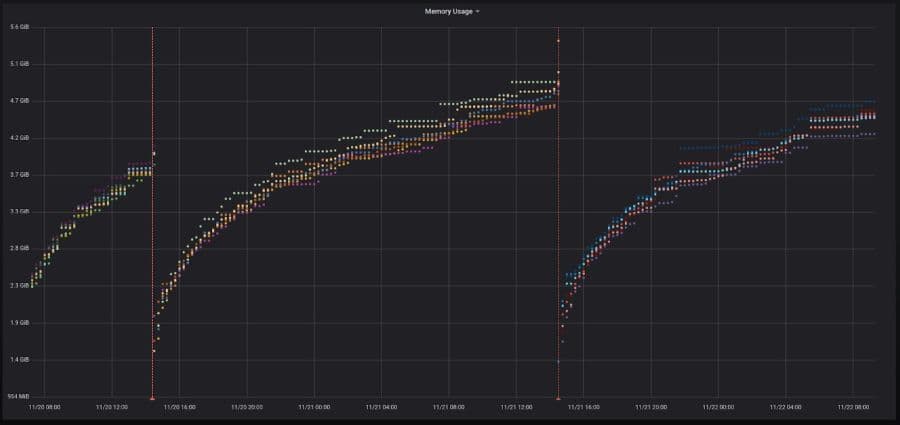This screenshot has height=425, width=900.
Task: Click the 11/21 16:00 time label
Action: tap(583, 407)
